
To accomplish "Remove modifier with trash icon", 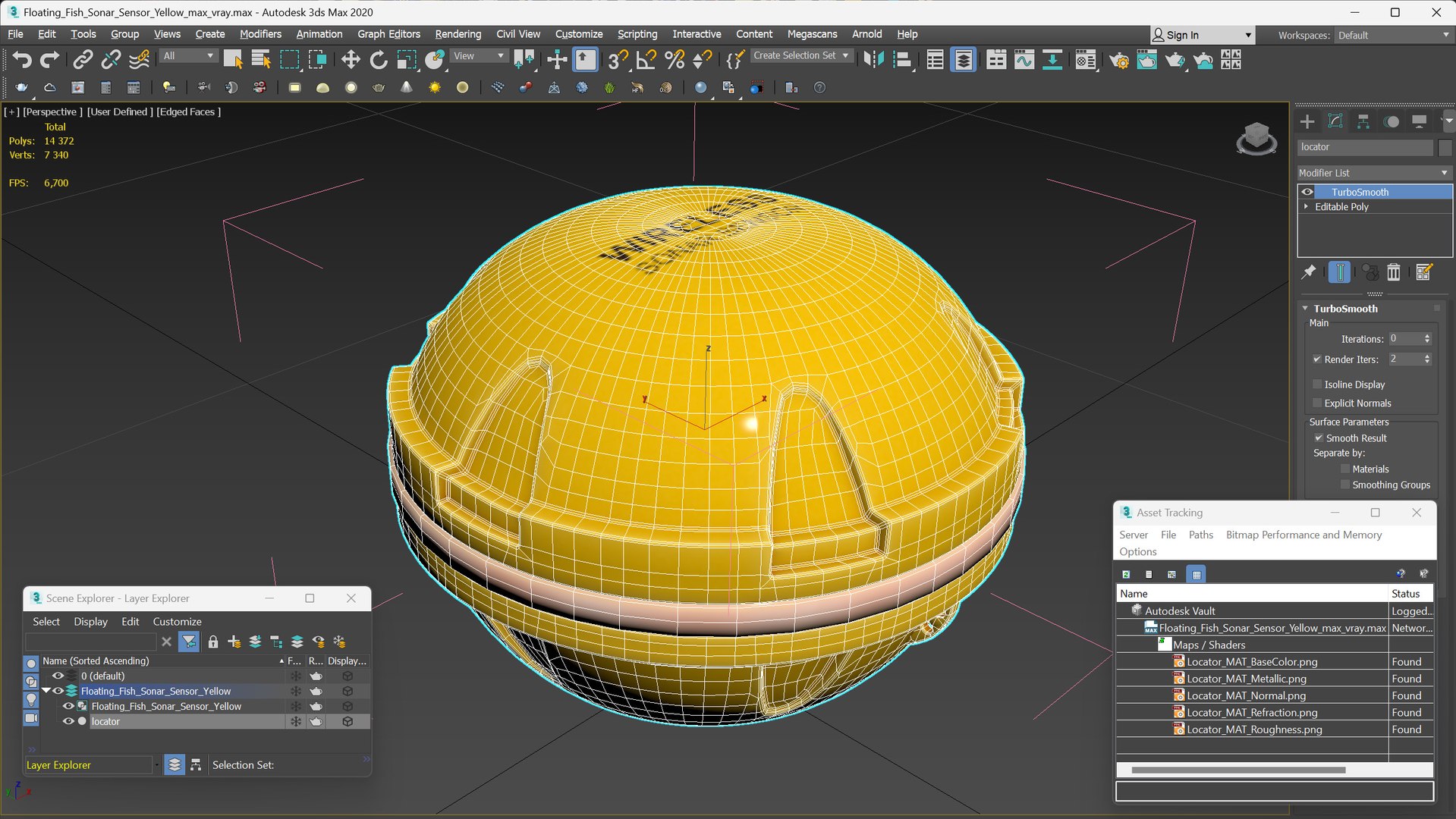I will click(x=1394, y=271).
